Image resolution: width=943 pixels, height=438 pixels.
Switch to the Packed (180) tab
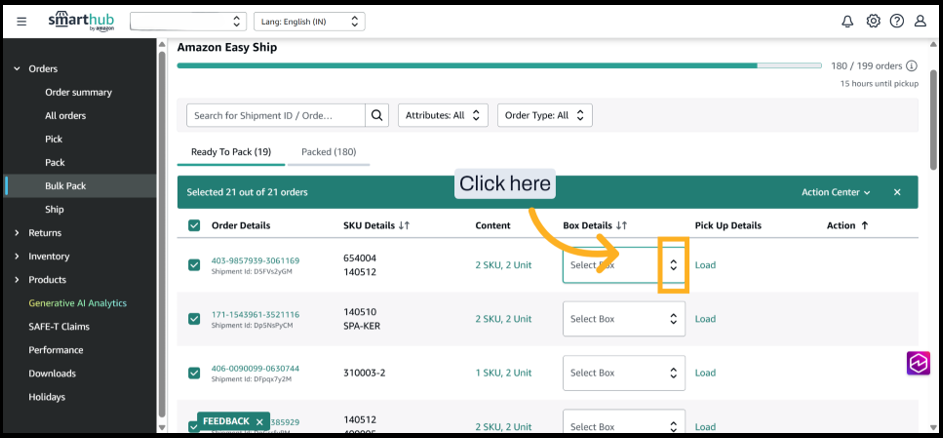tap(328, 152)
